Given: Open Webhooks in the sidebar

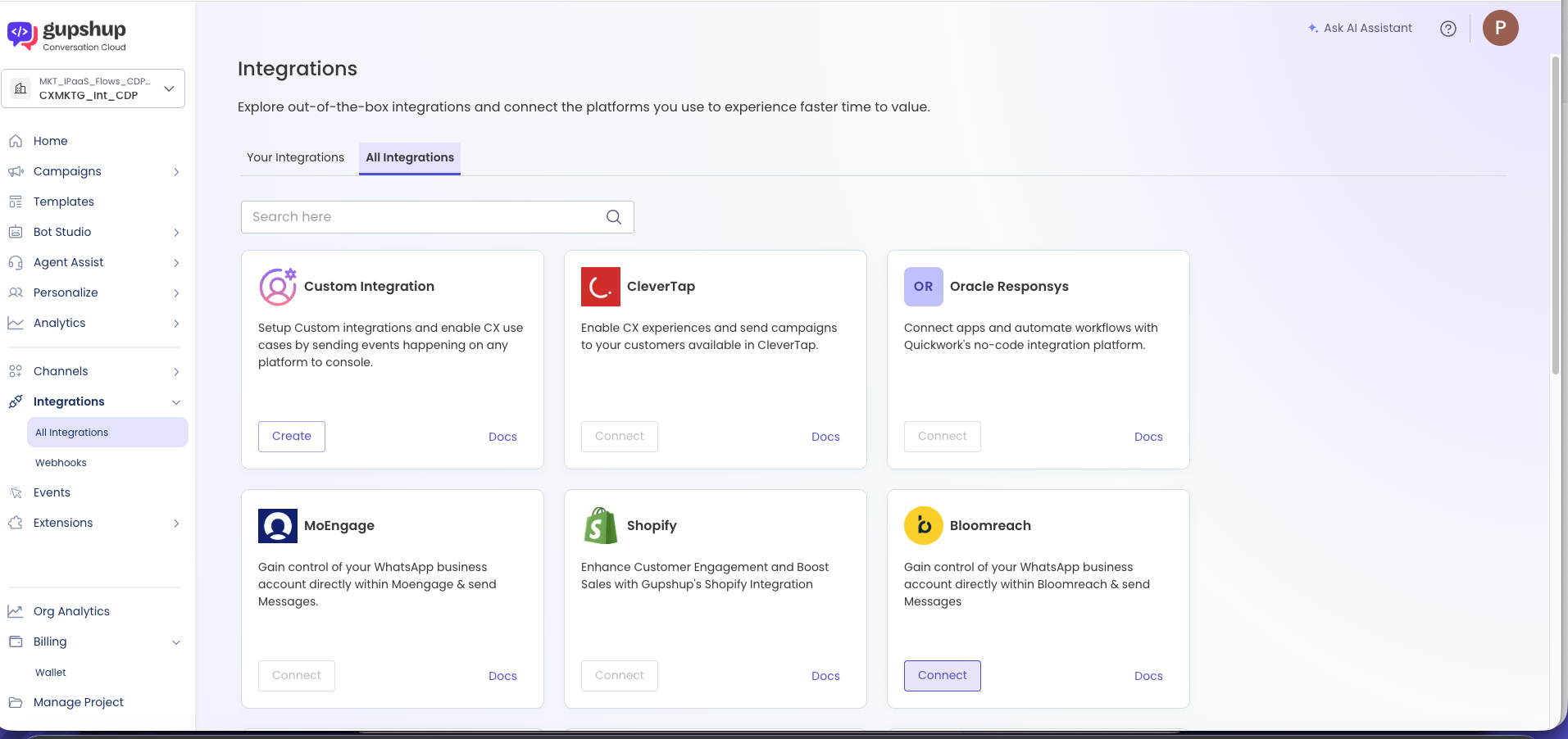Looking at the screenshot, I should (61, 463).
